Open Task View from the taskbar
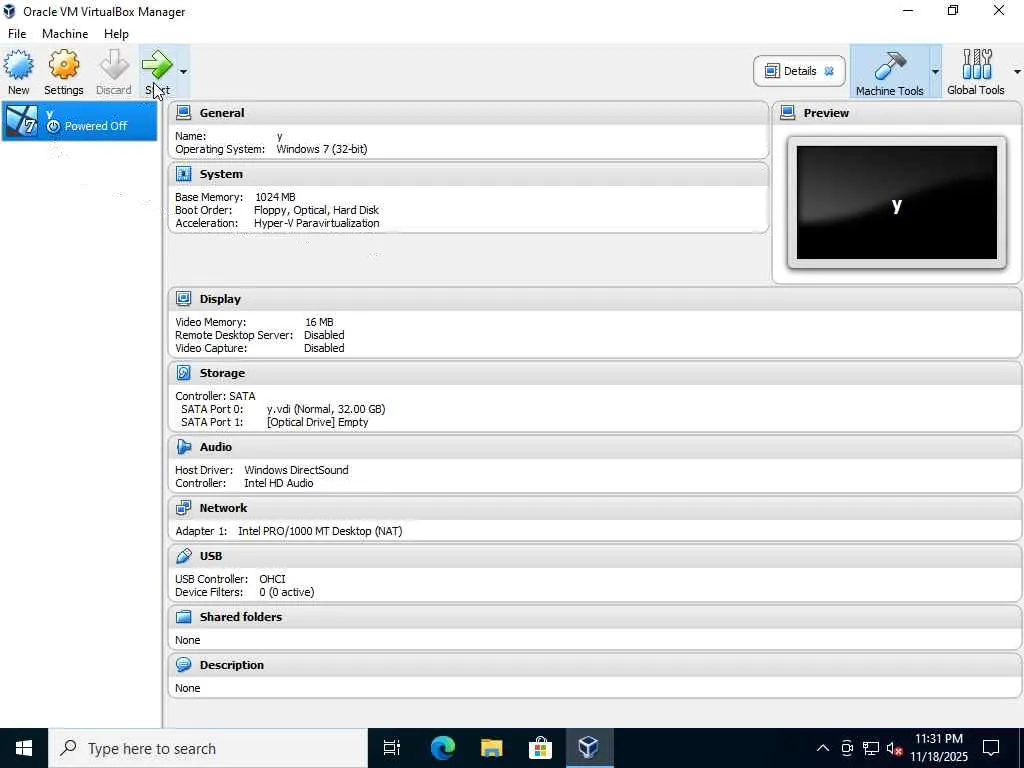Screen dimensions: 1024x768 coord(392,748)
